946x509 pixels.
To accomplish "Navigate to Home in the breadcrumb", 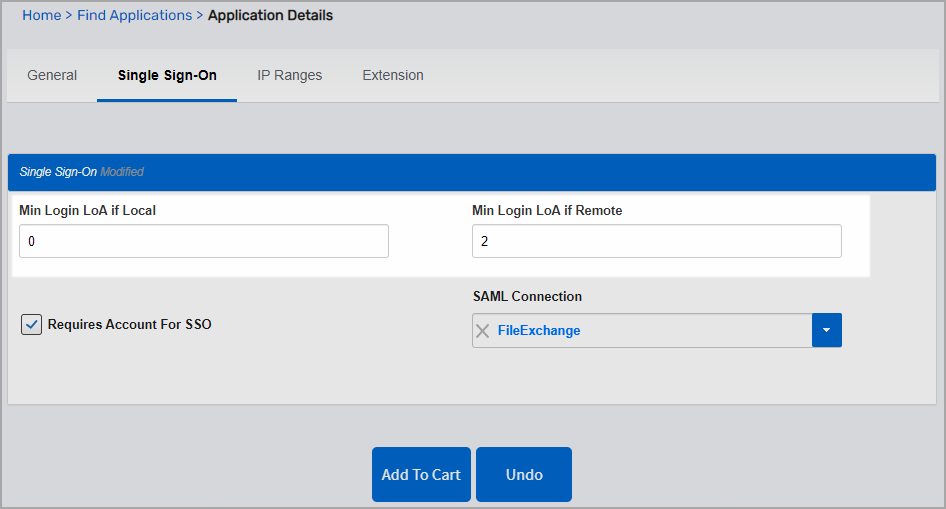I will 41,15.
